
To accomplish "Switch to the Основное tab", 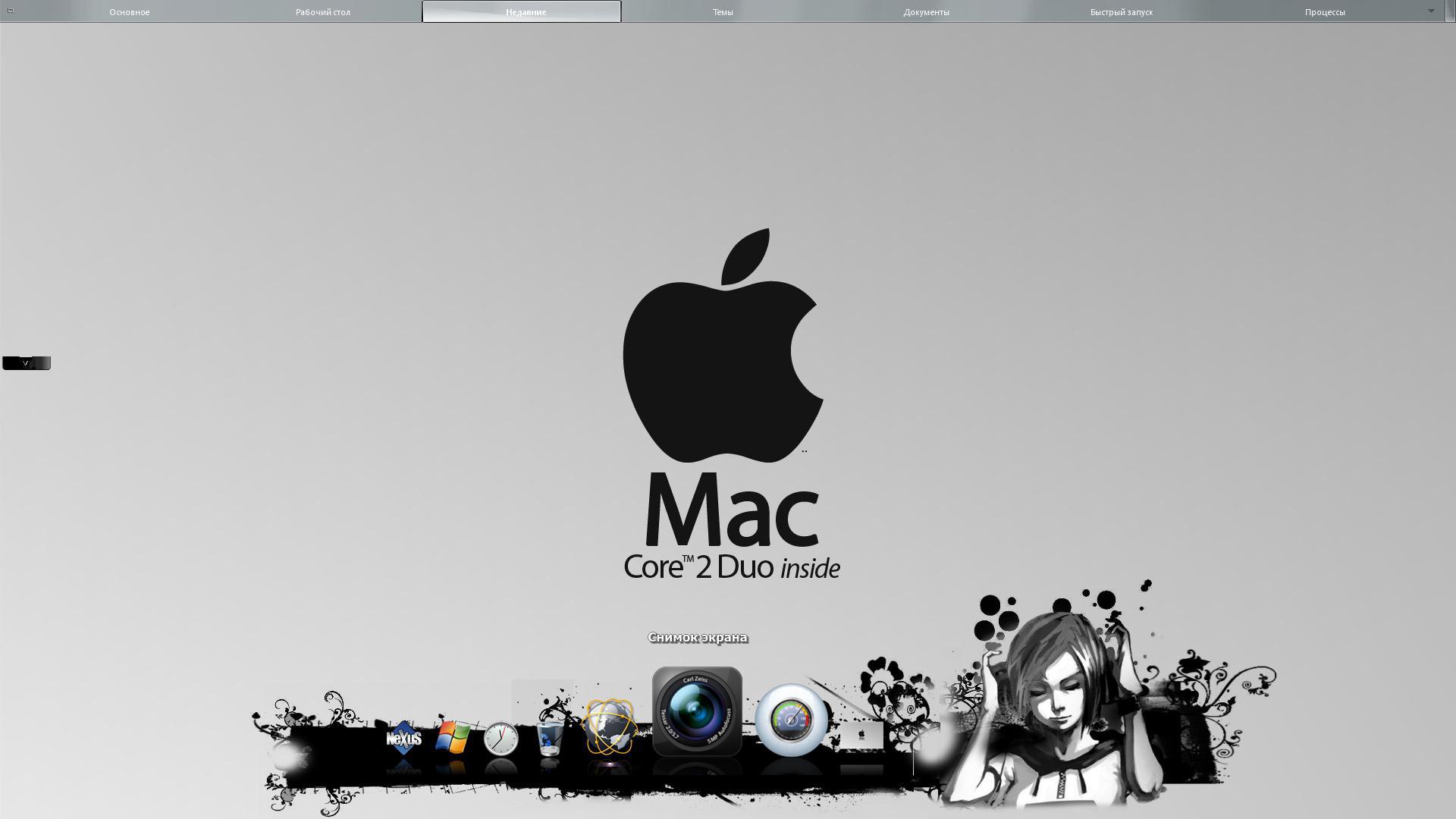I will 130,12.
